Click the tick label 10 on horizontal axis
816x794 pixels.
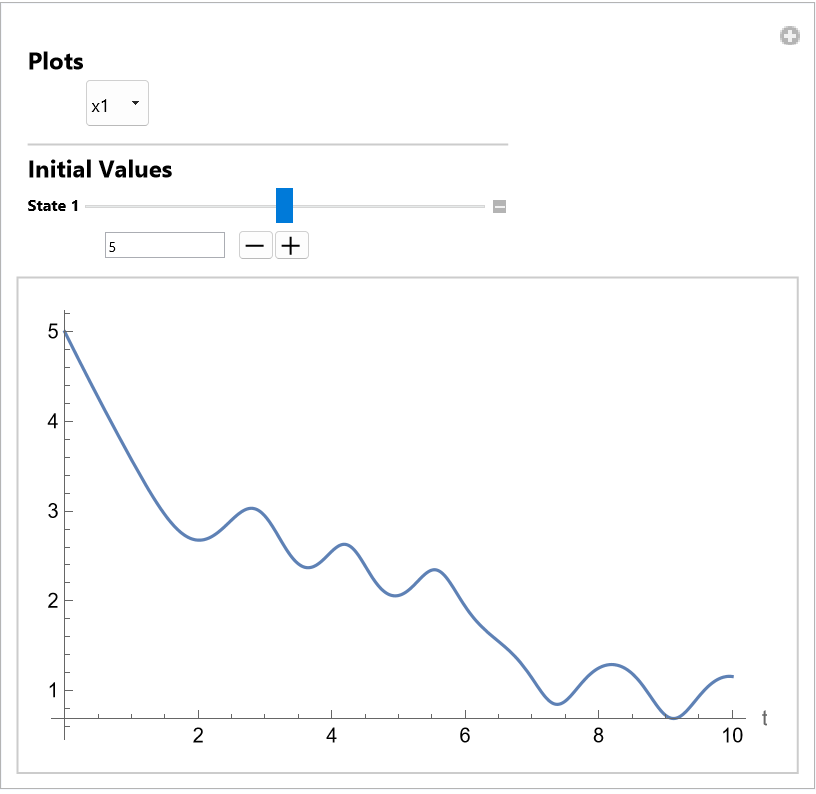pos(732,737)
